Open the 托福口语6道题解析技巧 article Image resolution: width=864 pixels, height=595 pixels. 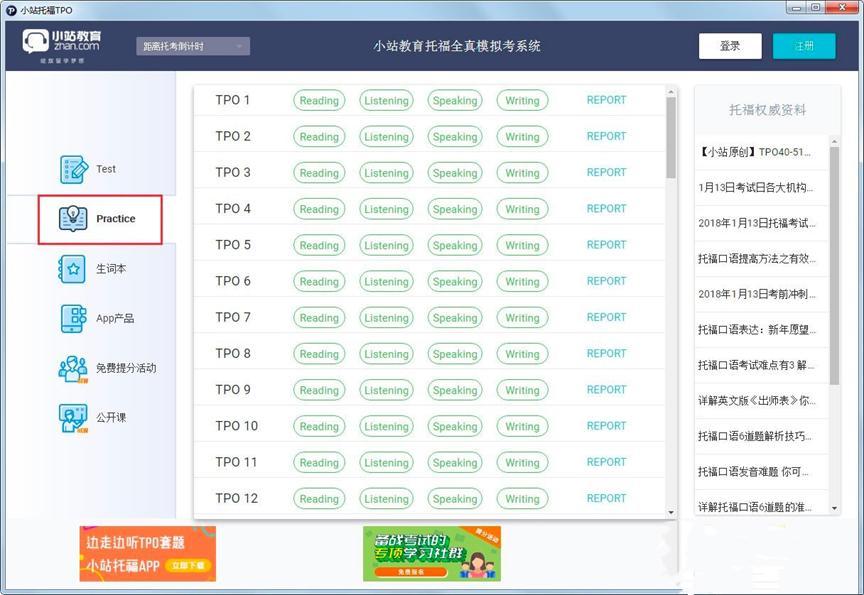754,436
